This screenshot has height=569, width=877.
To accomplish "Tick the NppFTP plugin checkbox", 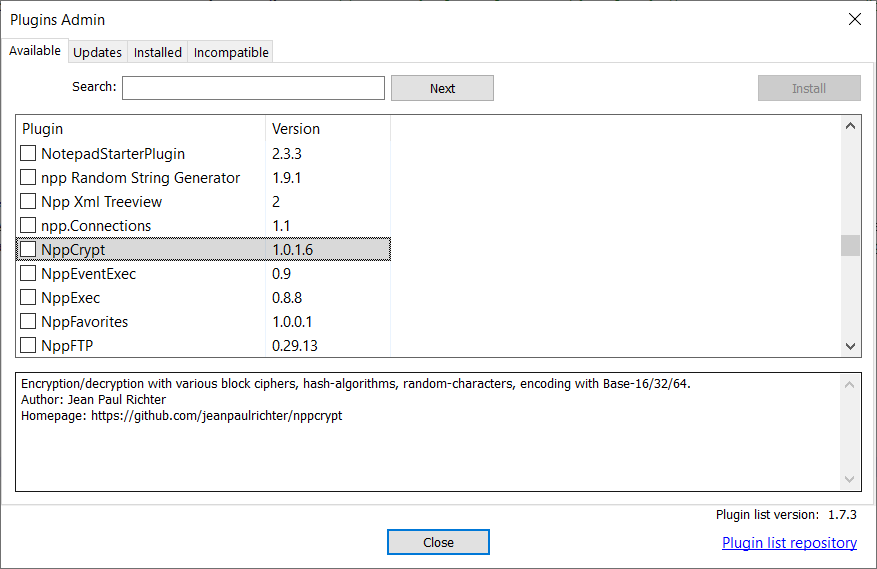I will click(x=28, y=345).
